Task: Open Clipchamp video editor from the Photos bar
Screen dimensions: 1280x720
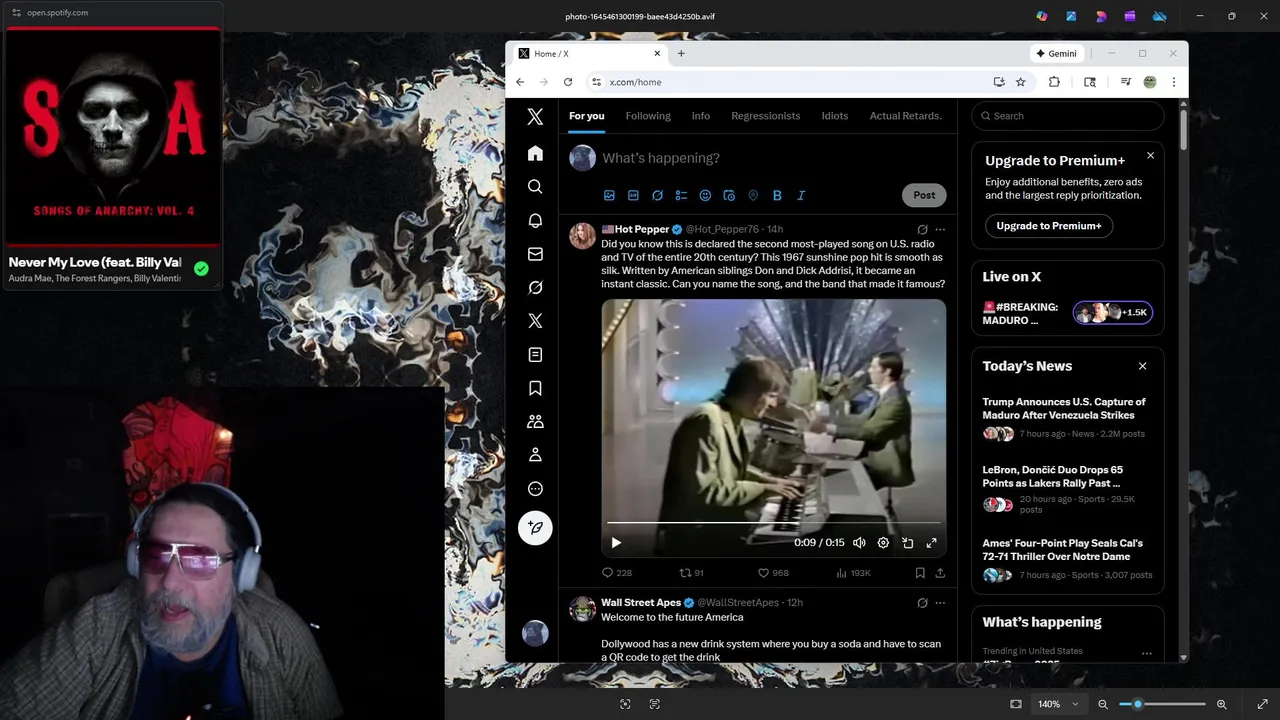Action: click(x=1130, y=16)
